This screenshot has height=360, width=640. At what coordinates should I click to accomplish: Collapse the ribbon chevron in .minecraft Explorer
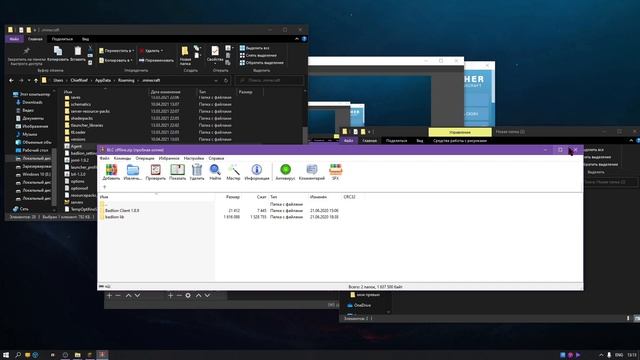[297, 39]
